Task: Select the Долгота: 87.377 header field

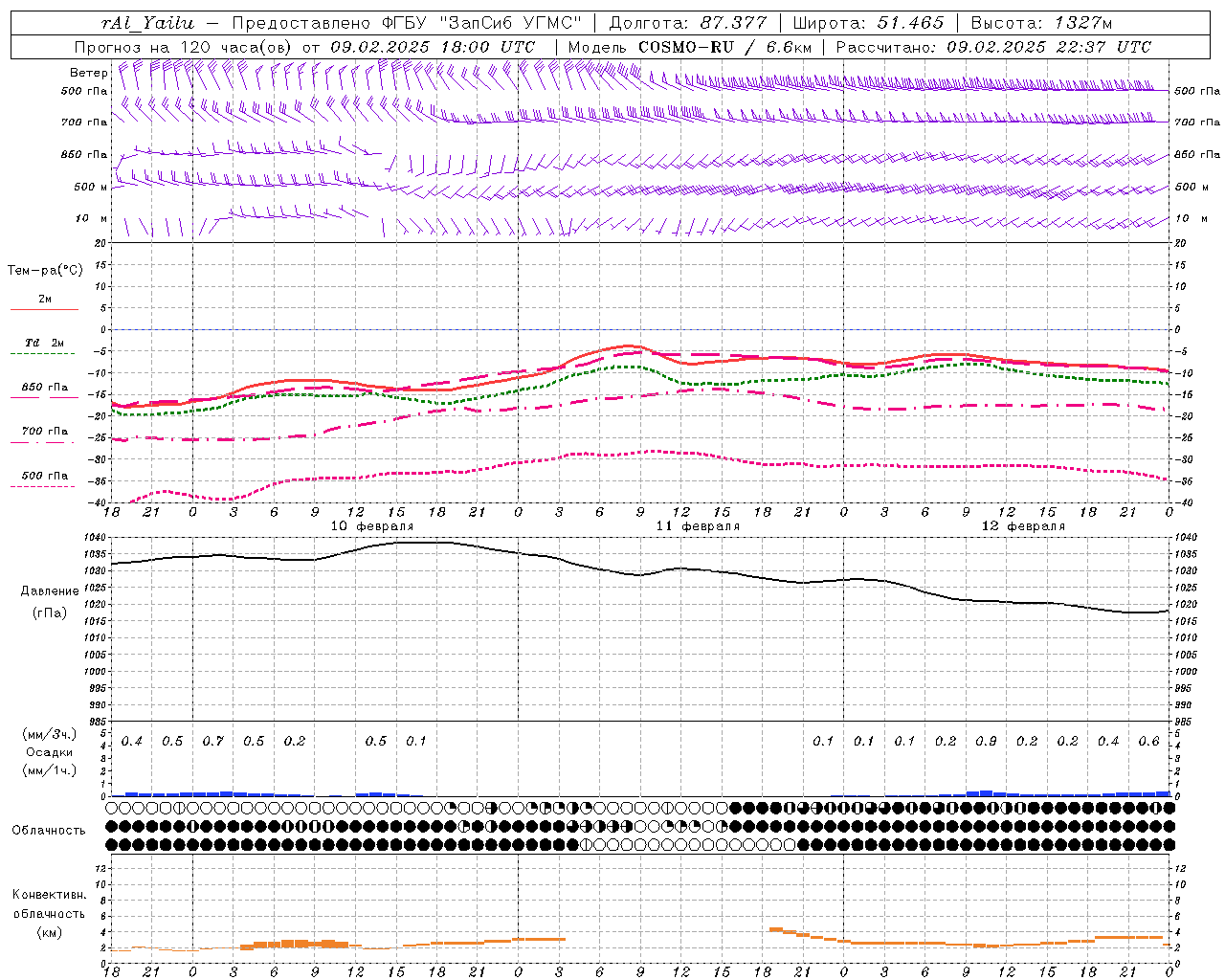Action: pyautogui.click(x=687, y=23)
